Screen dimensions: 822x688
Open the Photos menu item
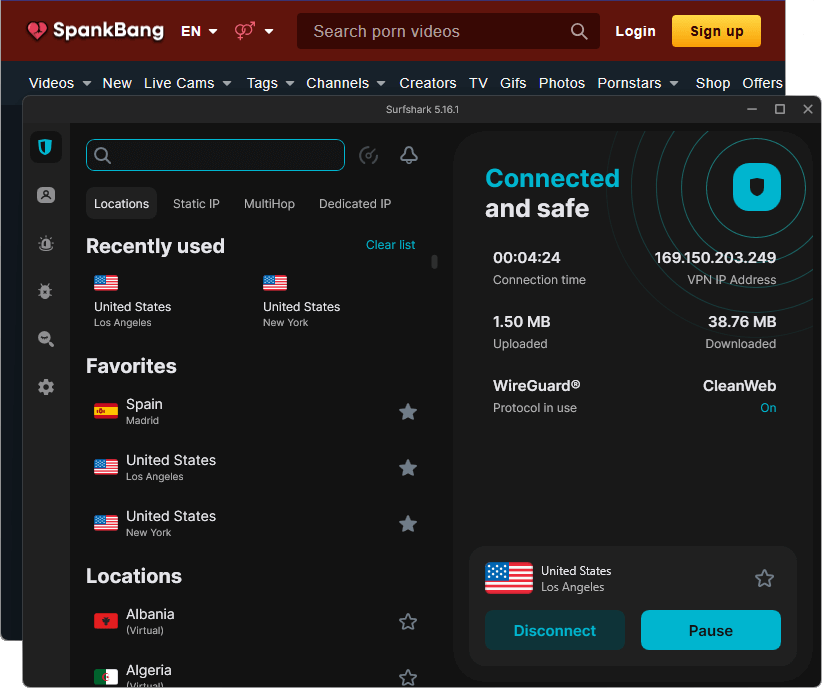[x=562, y=83]
